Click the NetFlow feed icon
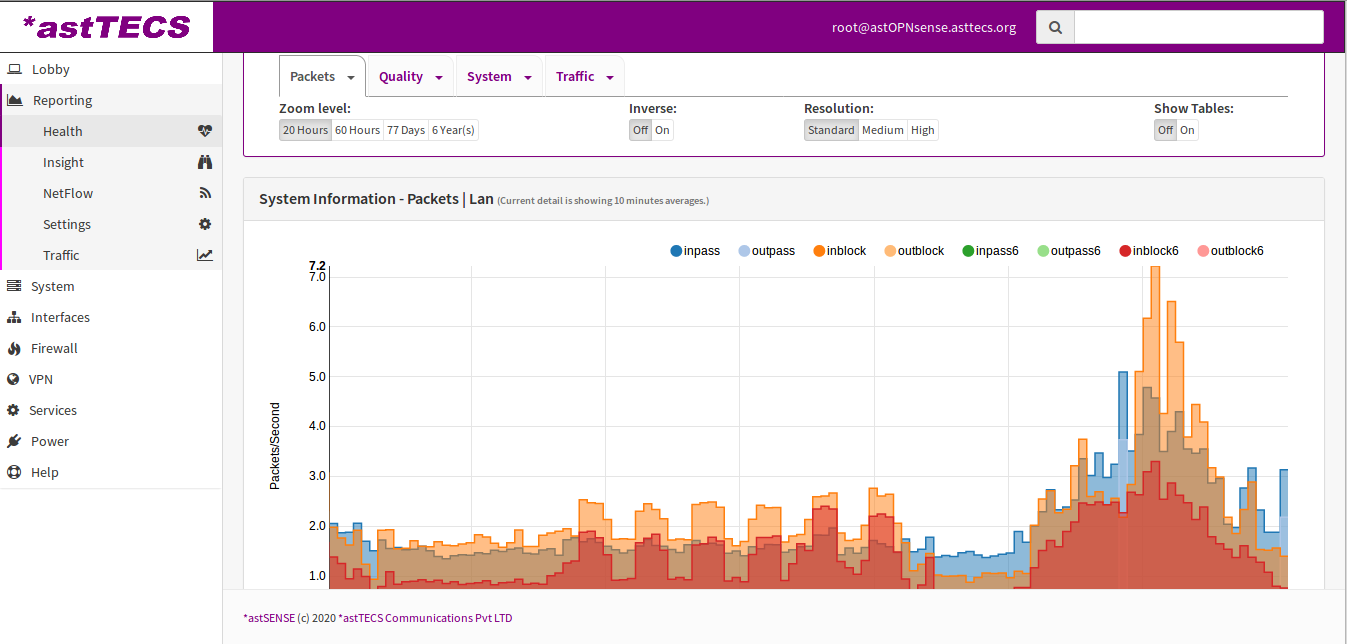This screenshot has width=1347, height=644. 205,193
